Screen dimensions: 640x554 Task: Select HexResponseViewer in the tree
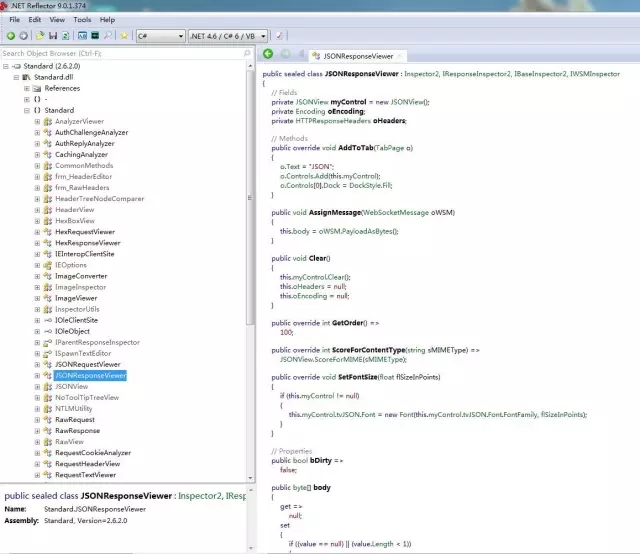tap(88, 243)
